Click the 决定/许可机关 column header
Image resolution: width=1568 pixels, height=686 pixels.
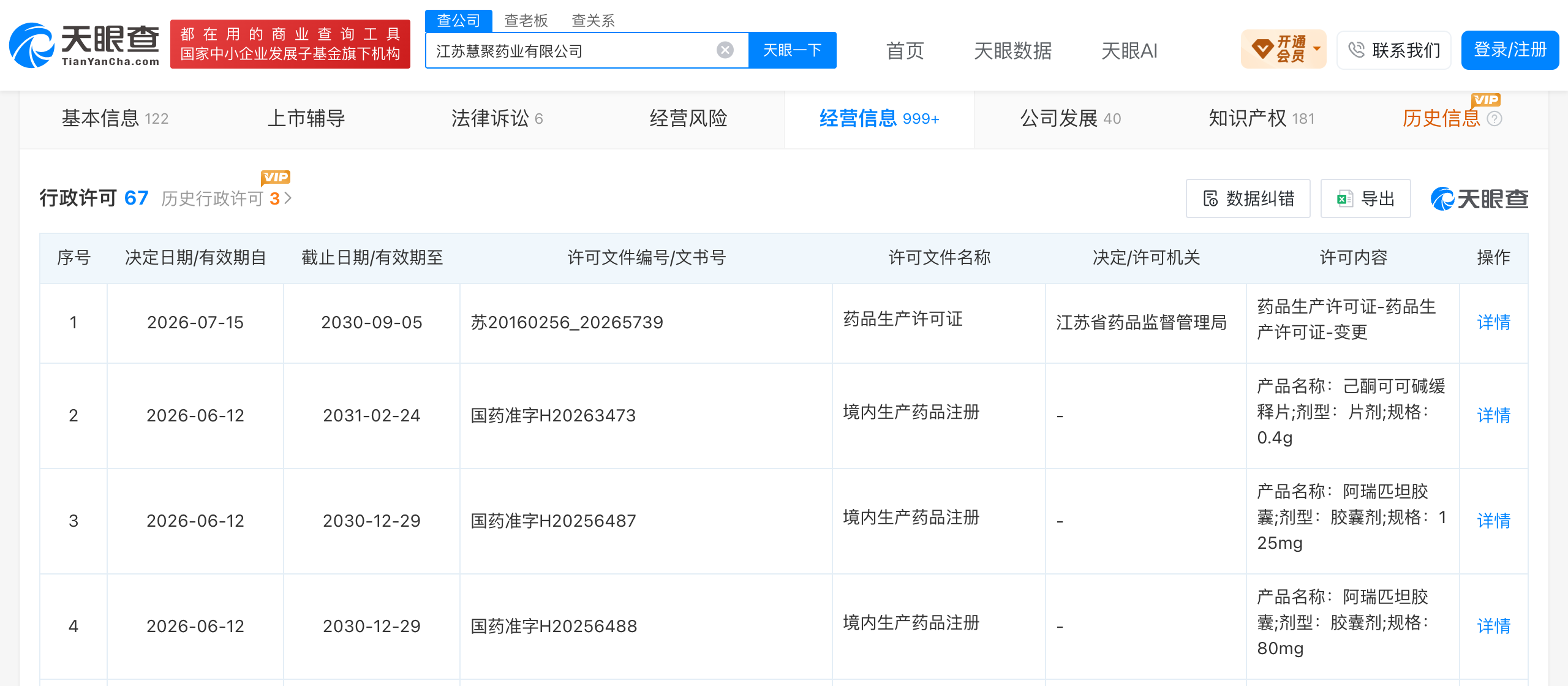coord(1147,257)
